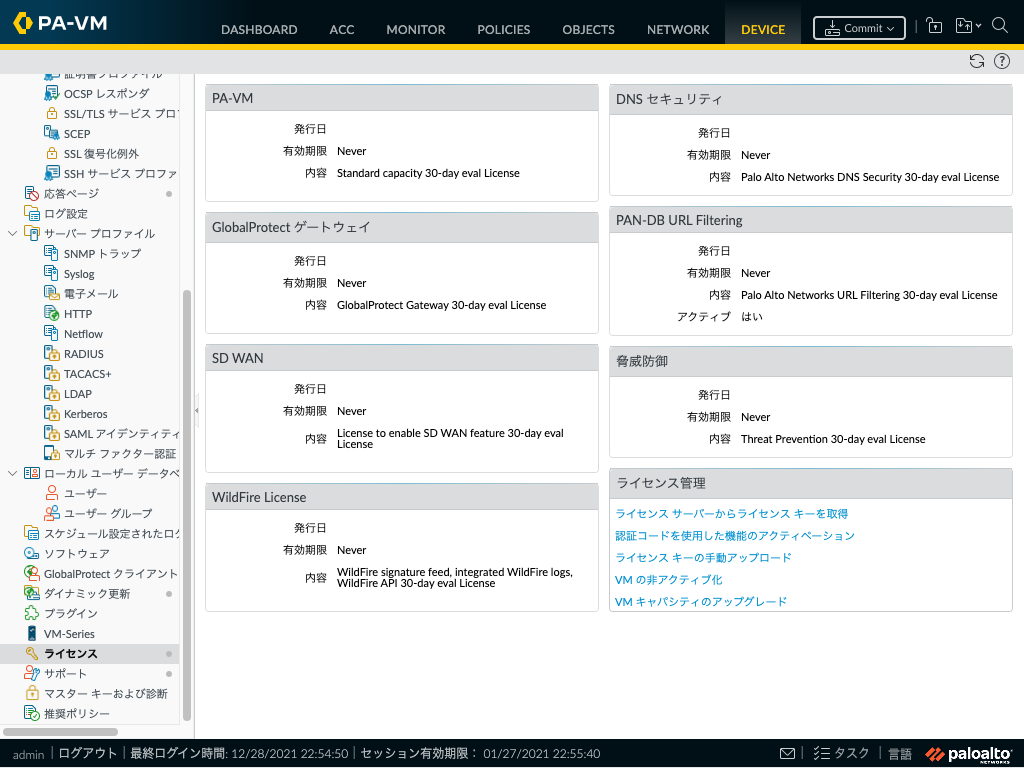Screen dimensions: 1024x768
Task: Click the sidebar horizontal scrollbar
Action: coord(61,732)
